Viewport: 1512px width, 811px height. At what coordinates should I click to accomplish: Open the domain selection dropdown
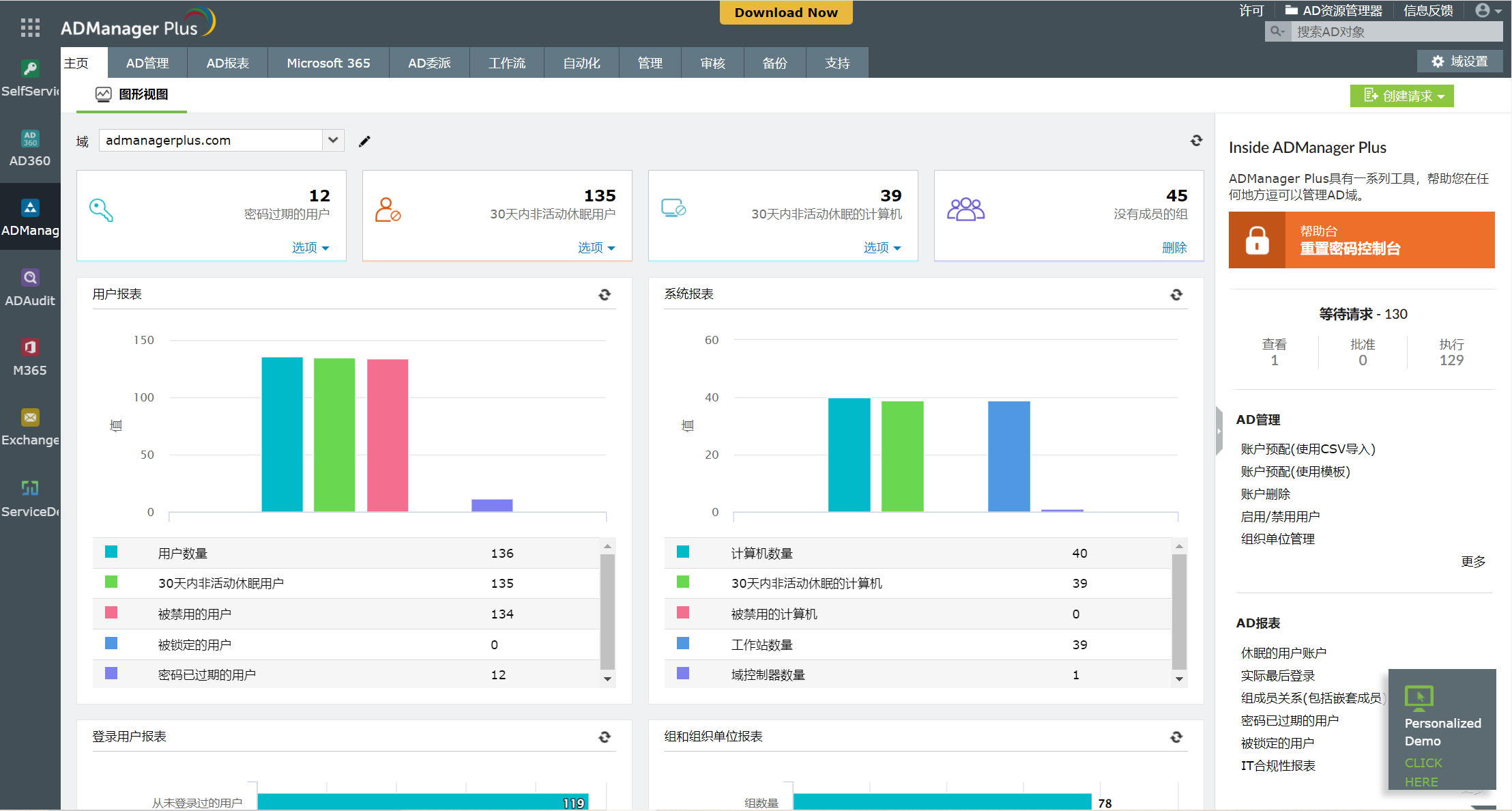(x=333, y=140)
